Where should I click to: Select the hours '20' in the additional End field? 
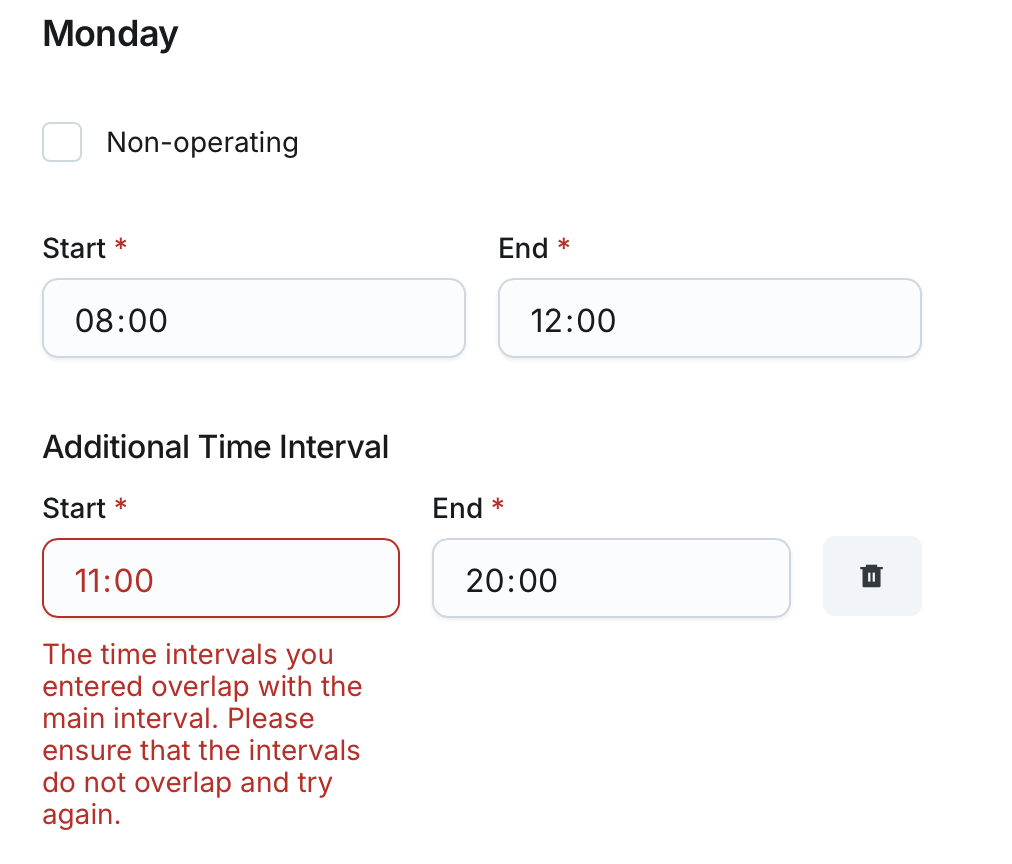coord(486,581)
